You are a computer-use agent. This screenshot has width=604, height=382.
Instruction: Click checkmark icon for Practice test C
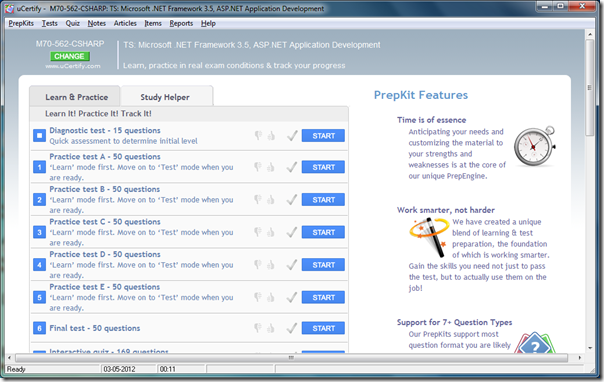point(292,232)
